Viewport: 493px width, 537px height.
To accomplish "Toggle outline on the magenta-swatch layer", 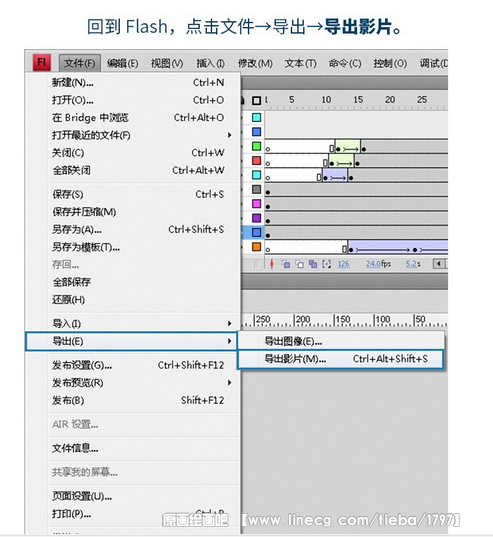I will tap(256, 204).
